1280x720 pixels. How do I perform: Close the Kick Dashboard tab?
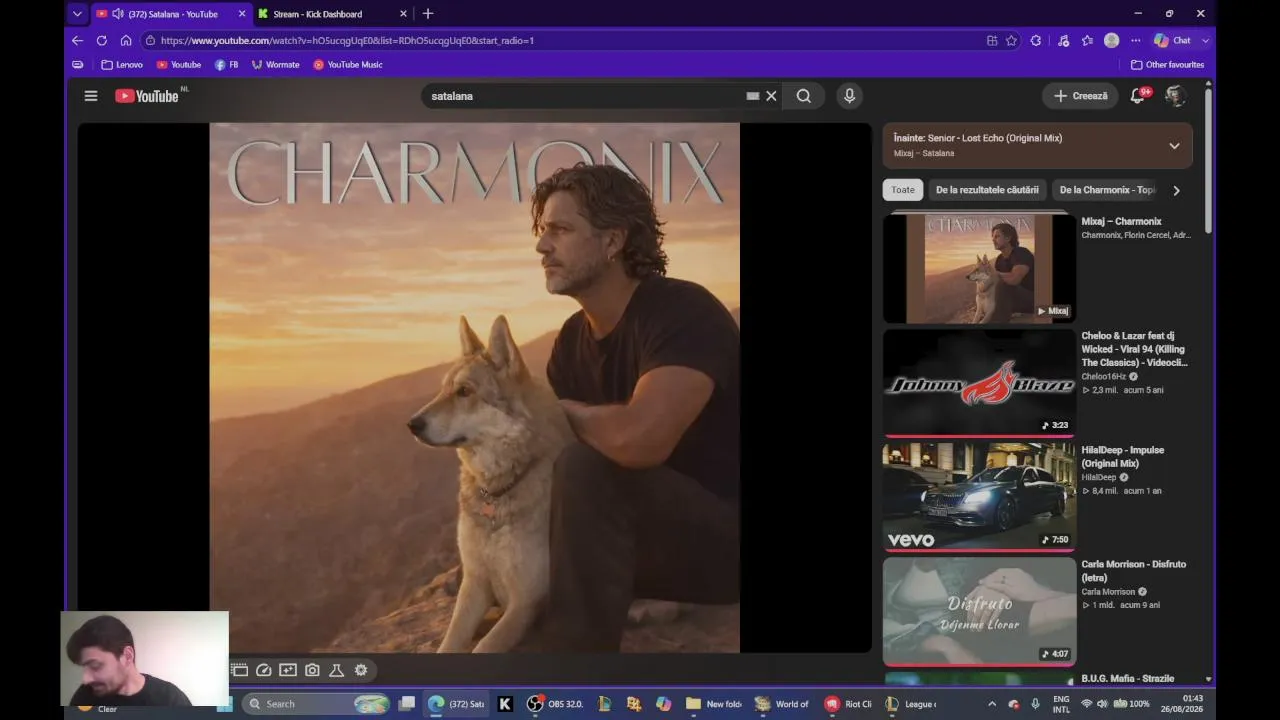click(x=403, y=14)
